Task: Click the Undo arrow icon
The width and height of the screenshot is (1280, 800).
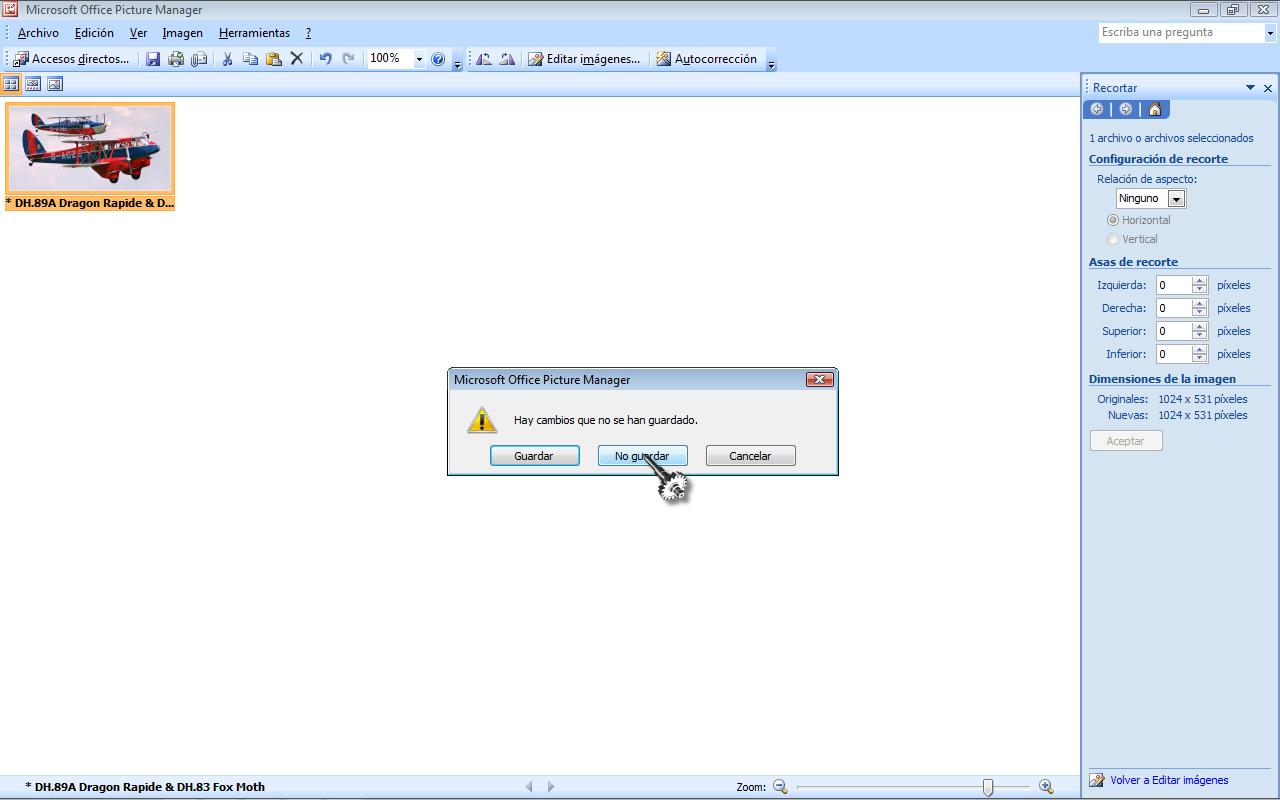Action: [325, 59]
